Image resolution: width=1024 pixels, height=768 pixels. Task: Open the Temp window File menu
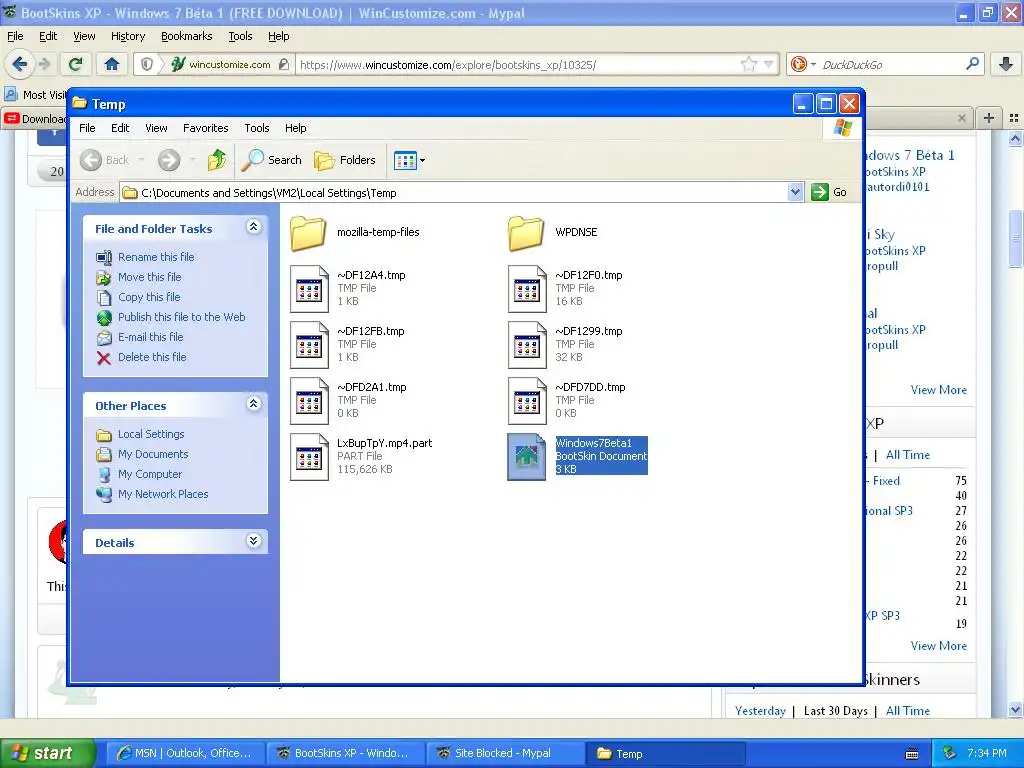88,128
